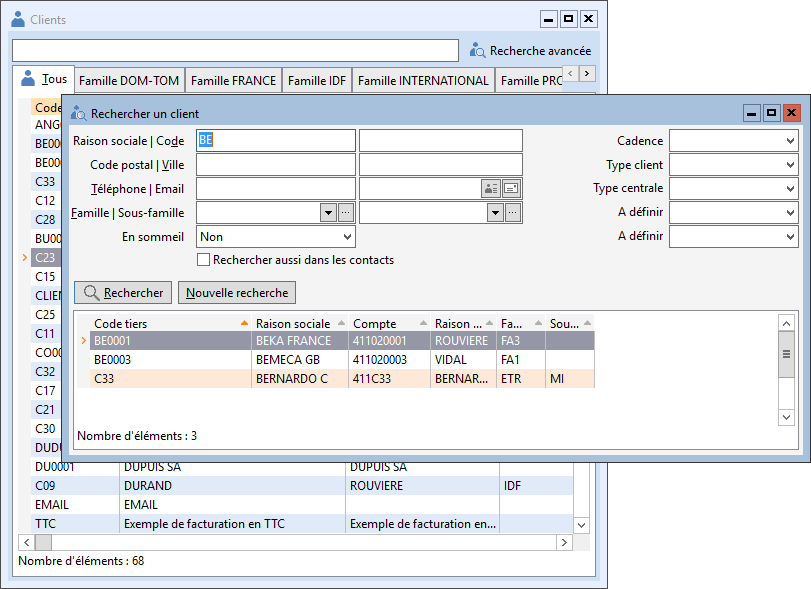Click the contact card icon in Email field

pos(490,189)
